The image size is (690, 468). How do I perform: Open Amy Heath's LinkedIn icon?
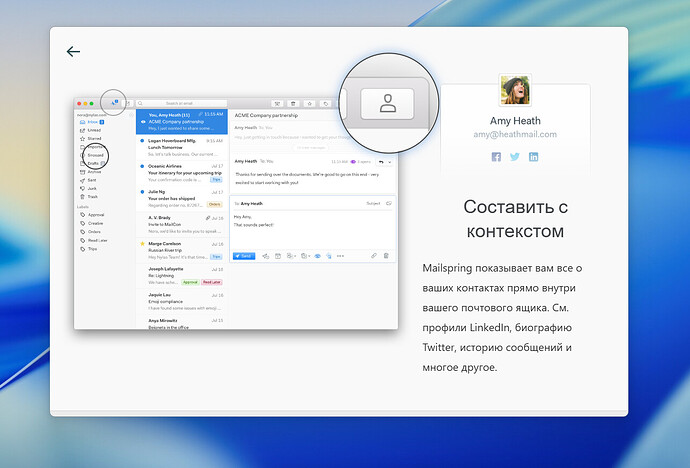(x=533, y=157)
